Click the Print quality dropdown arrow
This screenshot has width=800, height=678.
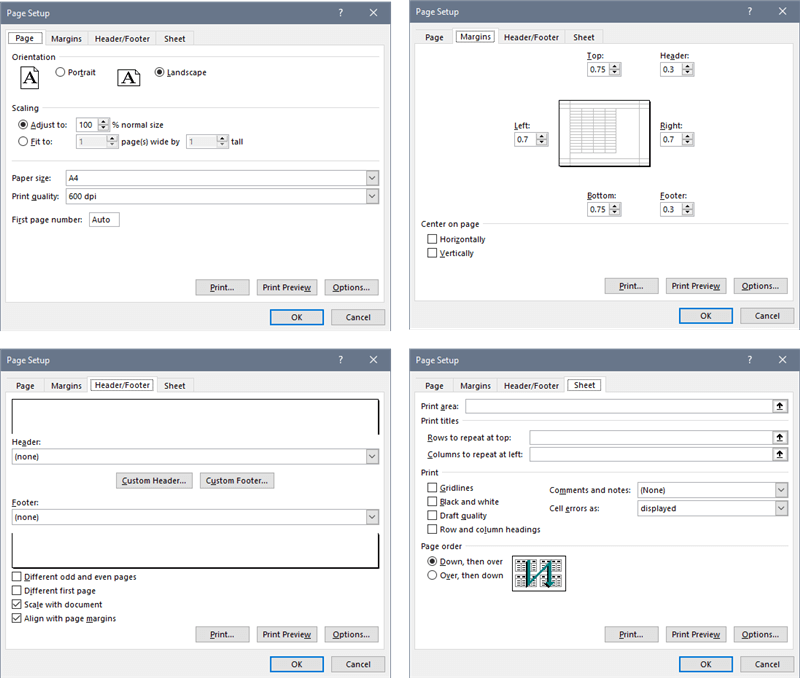[371, 196]
